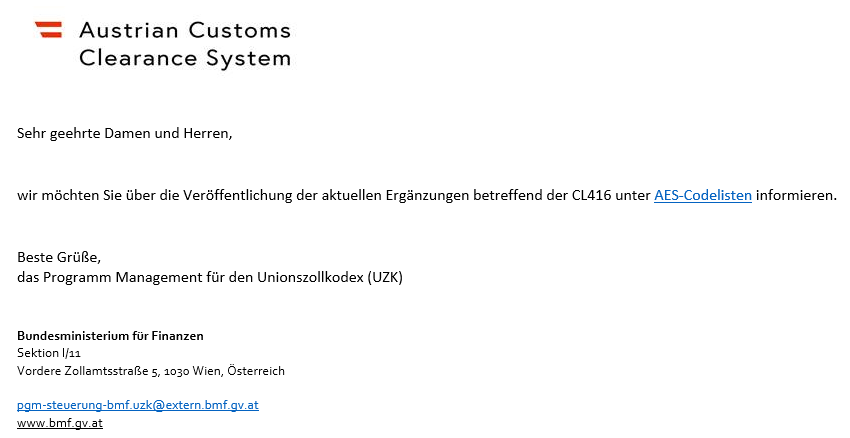Click the "Clearance System" header text

pos(185,58)
